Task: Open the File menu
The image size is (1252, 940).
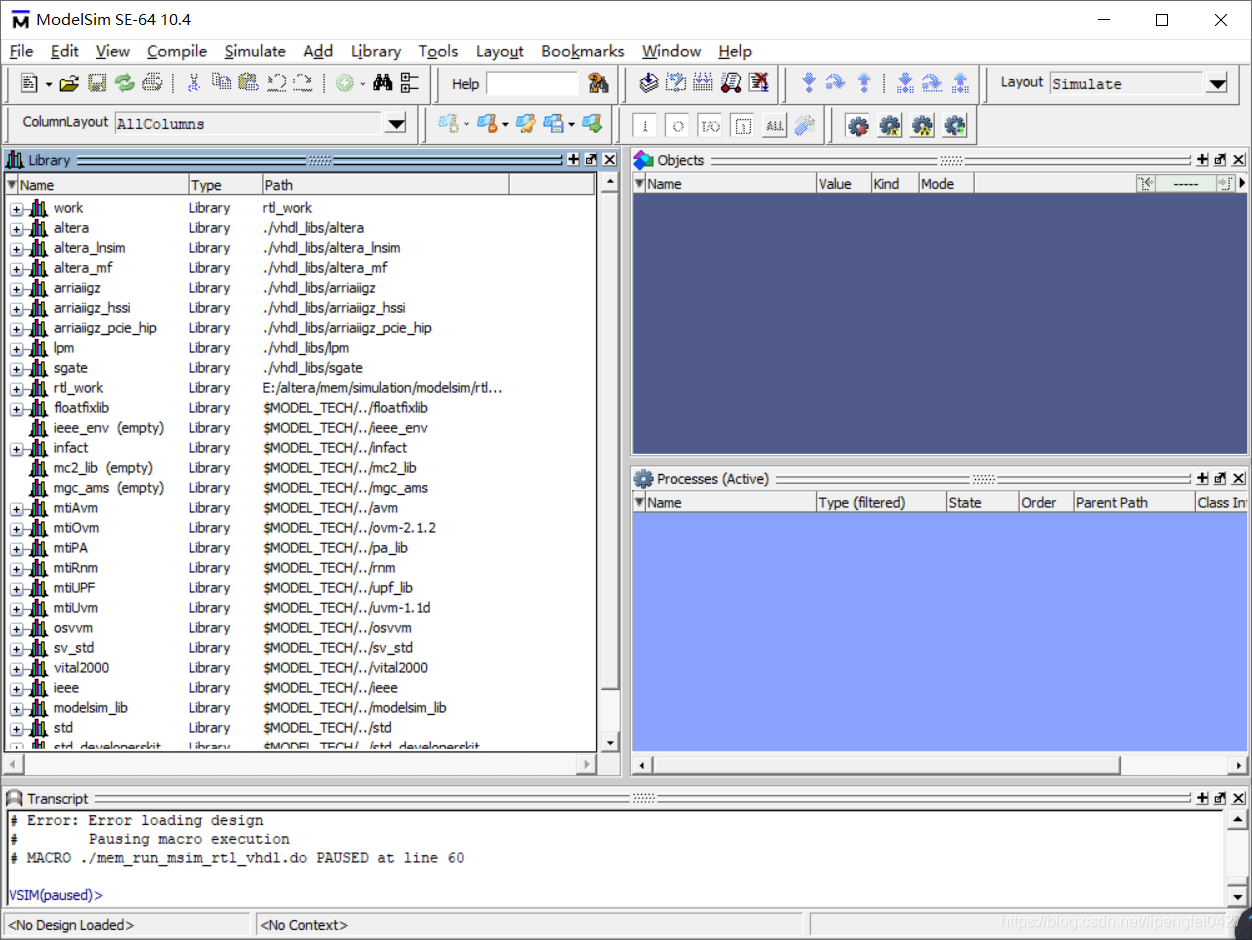Action: click(21, 51)
